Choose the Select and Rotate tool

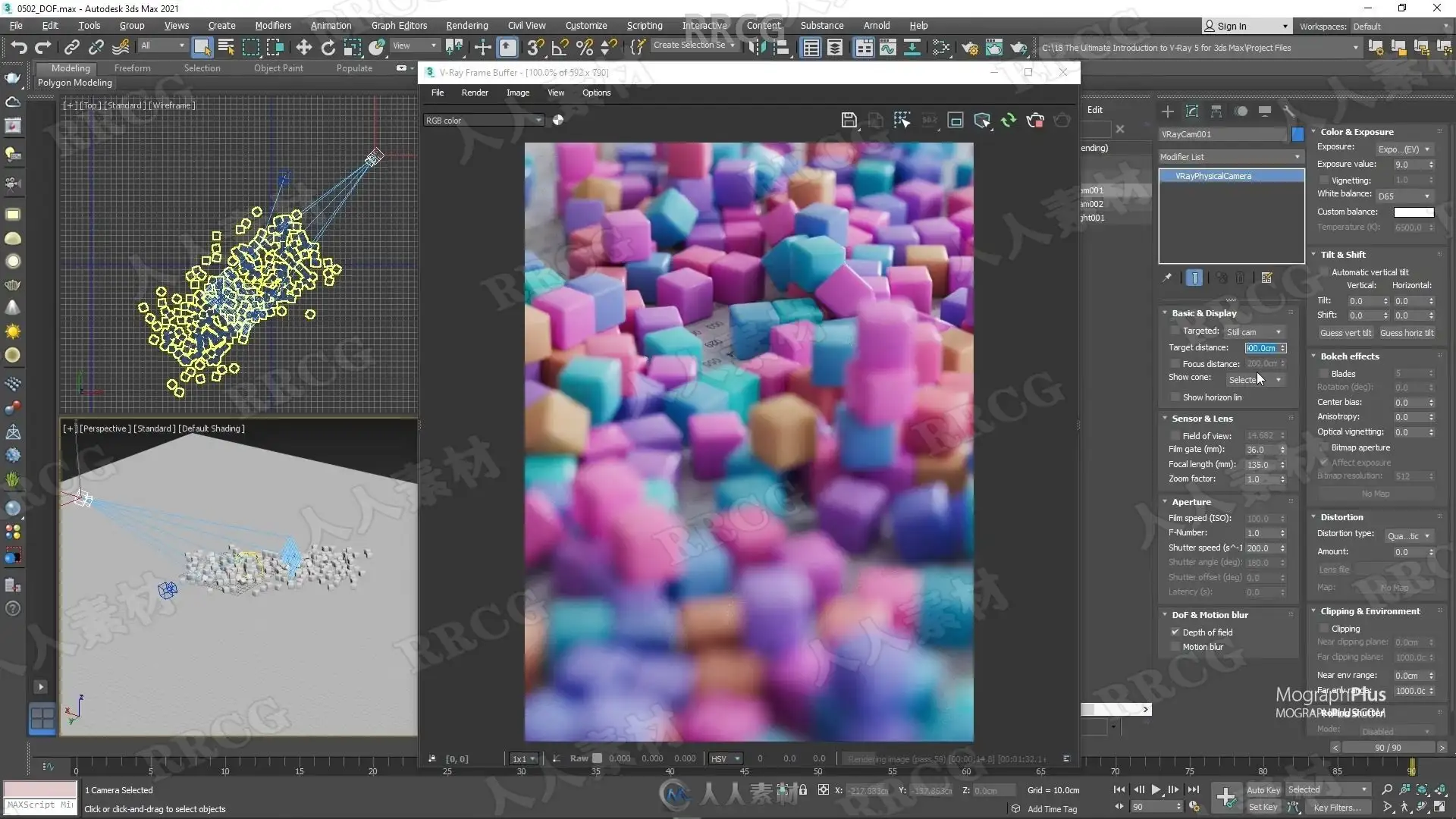(328, 47)
